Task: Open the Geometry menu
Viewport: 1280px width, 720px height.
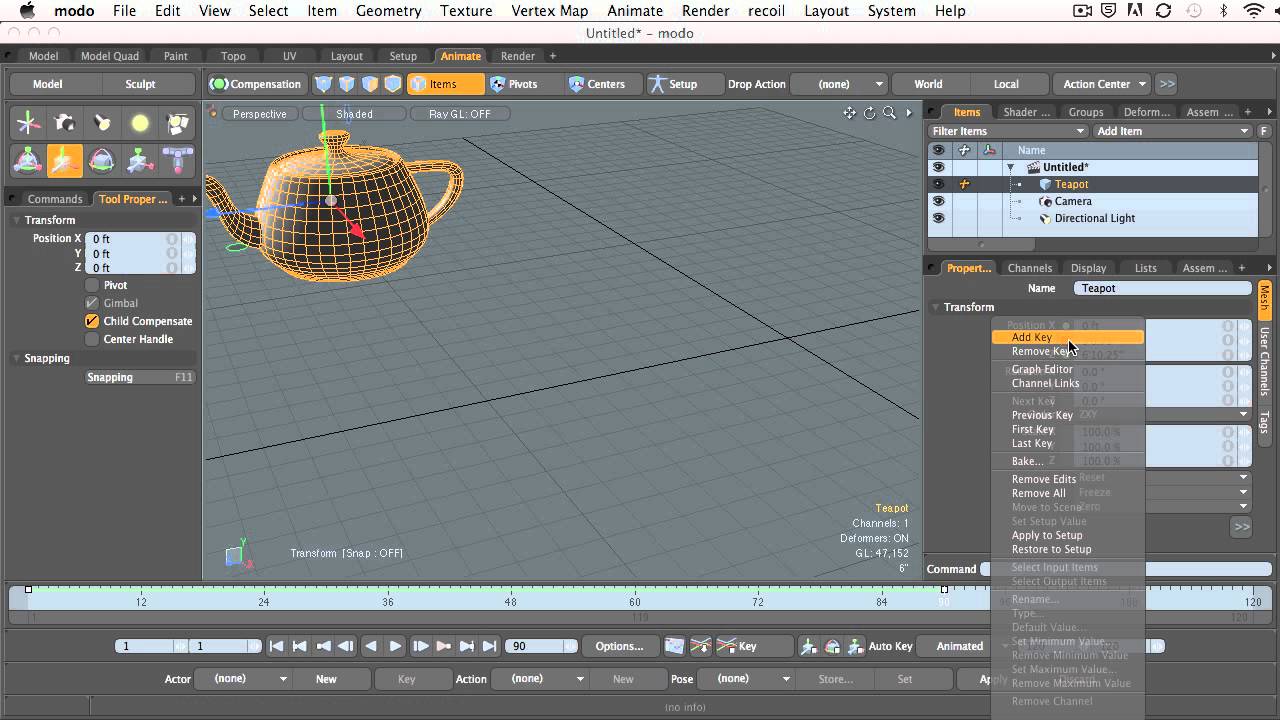Action: click(388, 11)
